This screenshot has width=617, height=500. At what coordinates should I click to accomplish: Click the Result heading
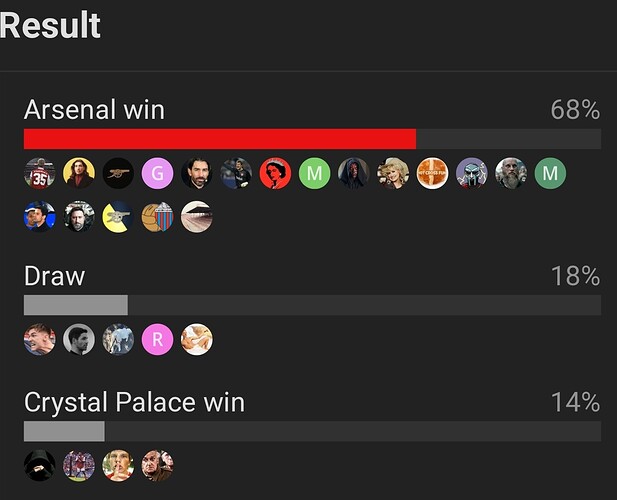pyautogui.click(x=50, y=25)
